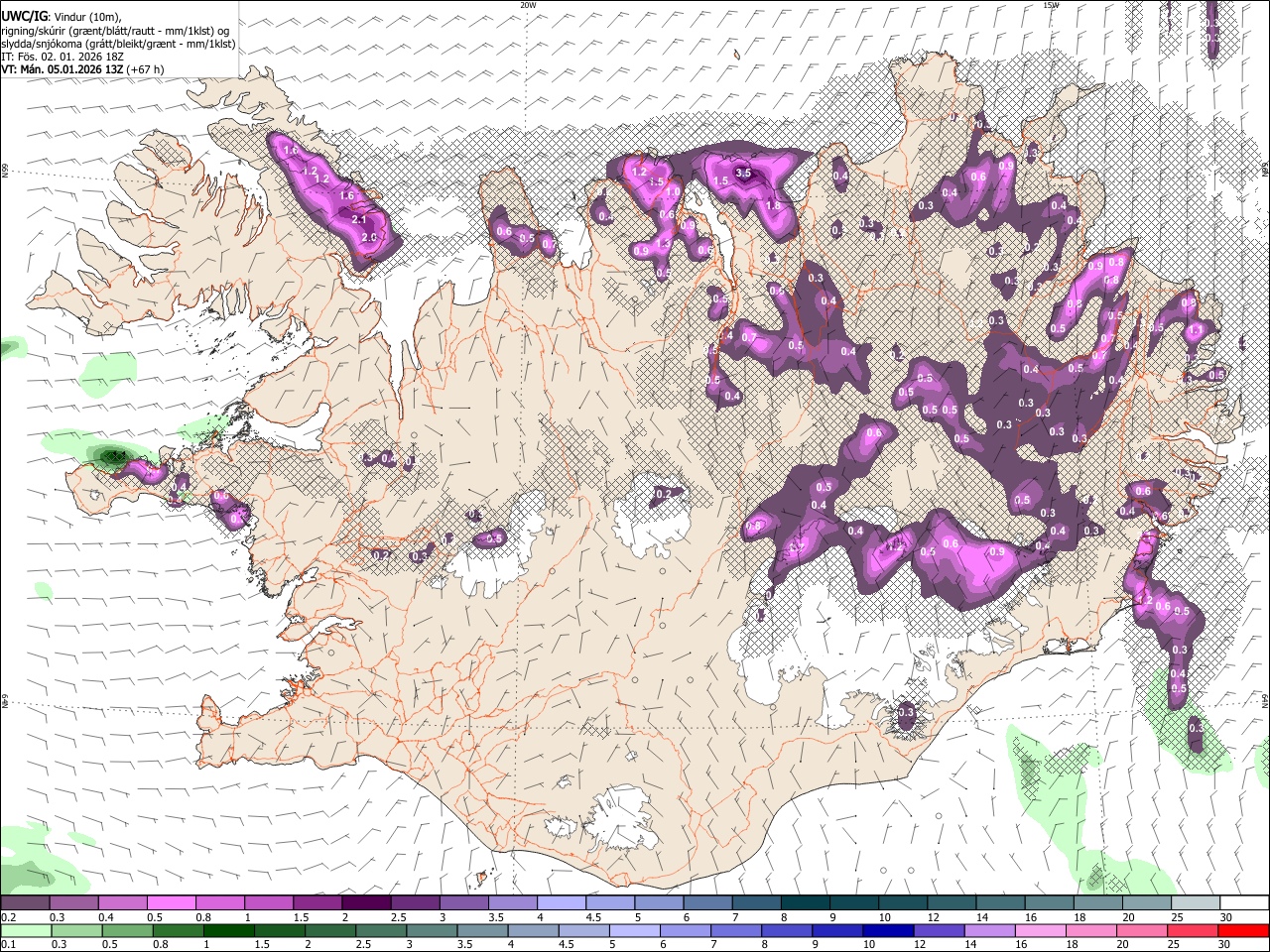Screen dimensions: 1270x952
Task: Click the '0.2' label in the snow legend
Action: [x=8, y=917]
